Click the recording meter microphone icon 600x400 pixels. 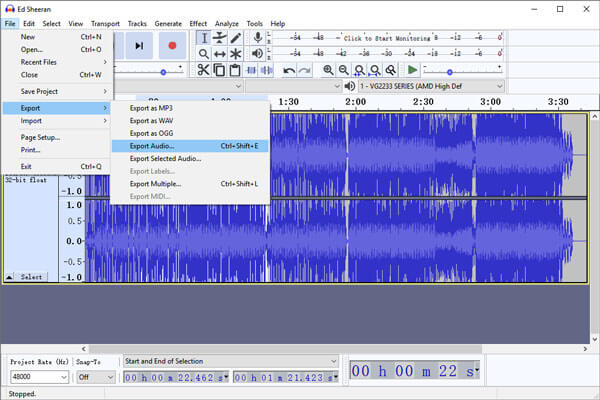[x=258, y=38]
